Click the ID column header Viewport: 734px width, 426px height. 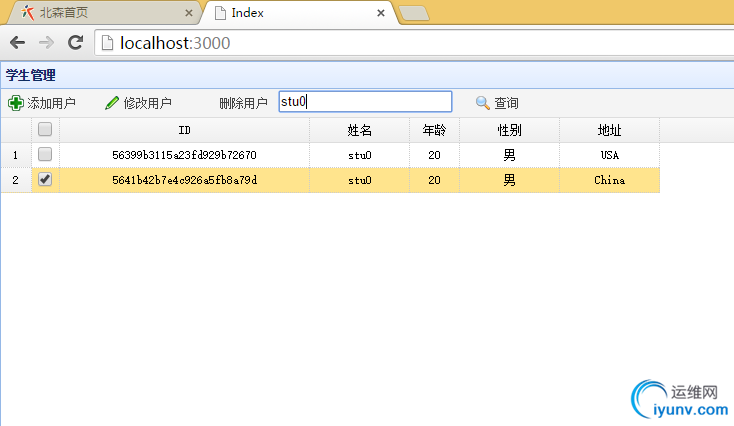tap(184, 130)
